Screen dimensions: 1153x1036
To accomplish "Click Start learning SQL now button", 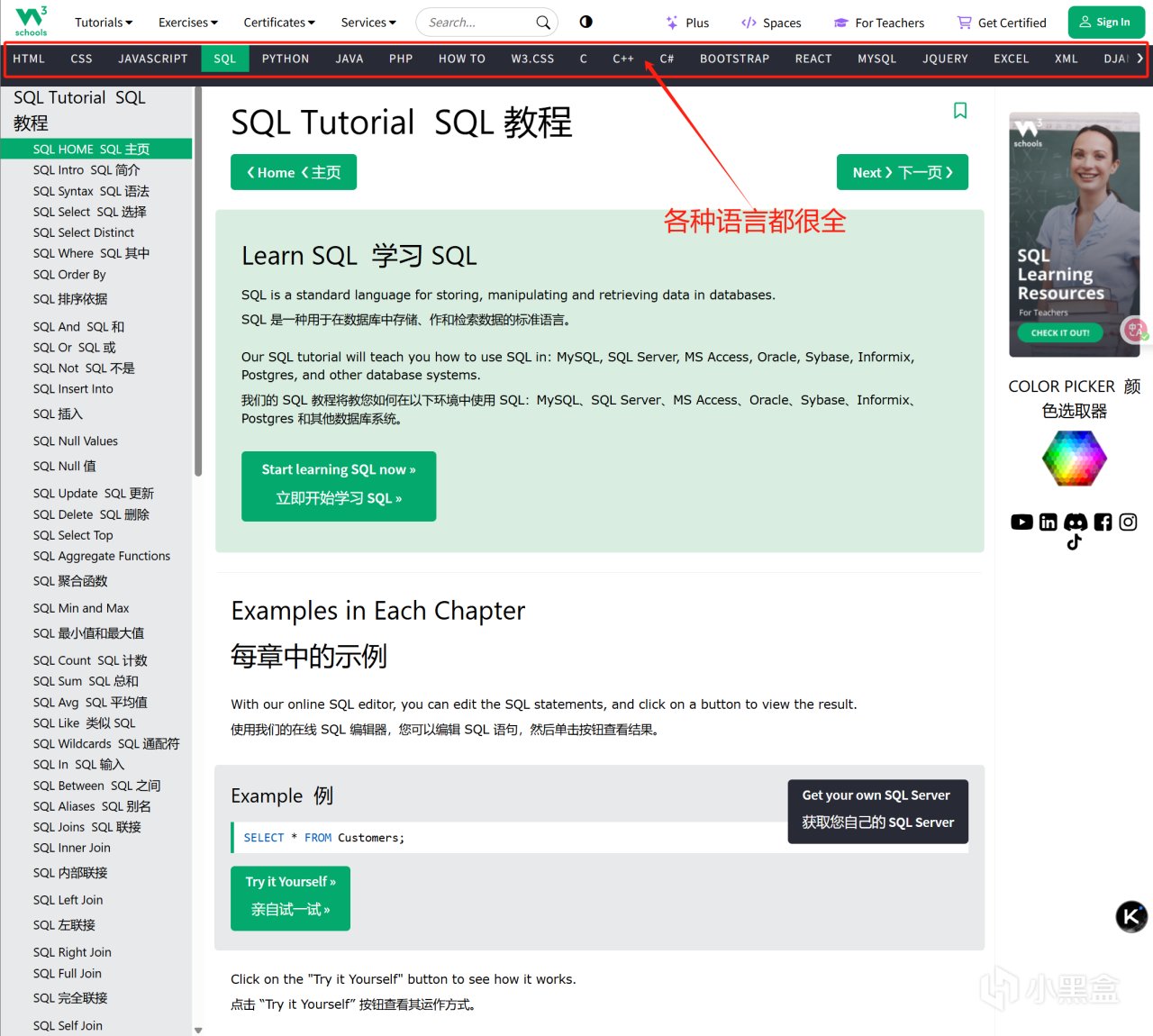I will [339, 486].
